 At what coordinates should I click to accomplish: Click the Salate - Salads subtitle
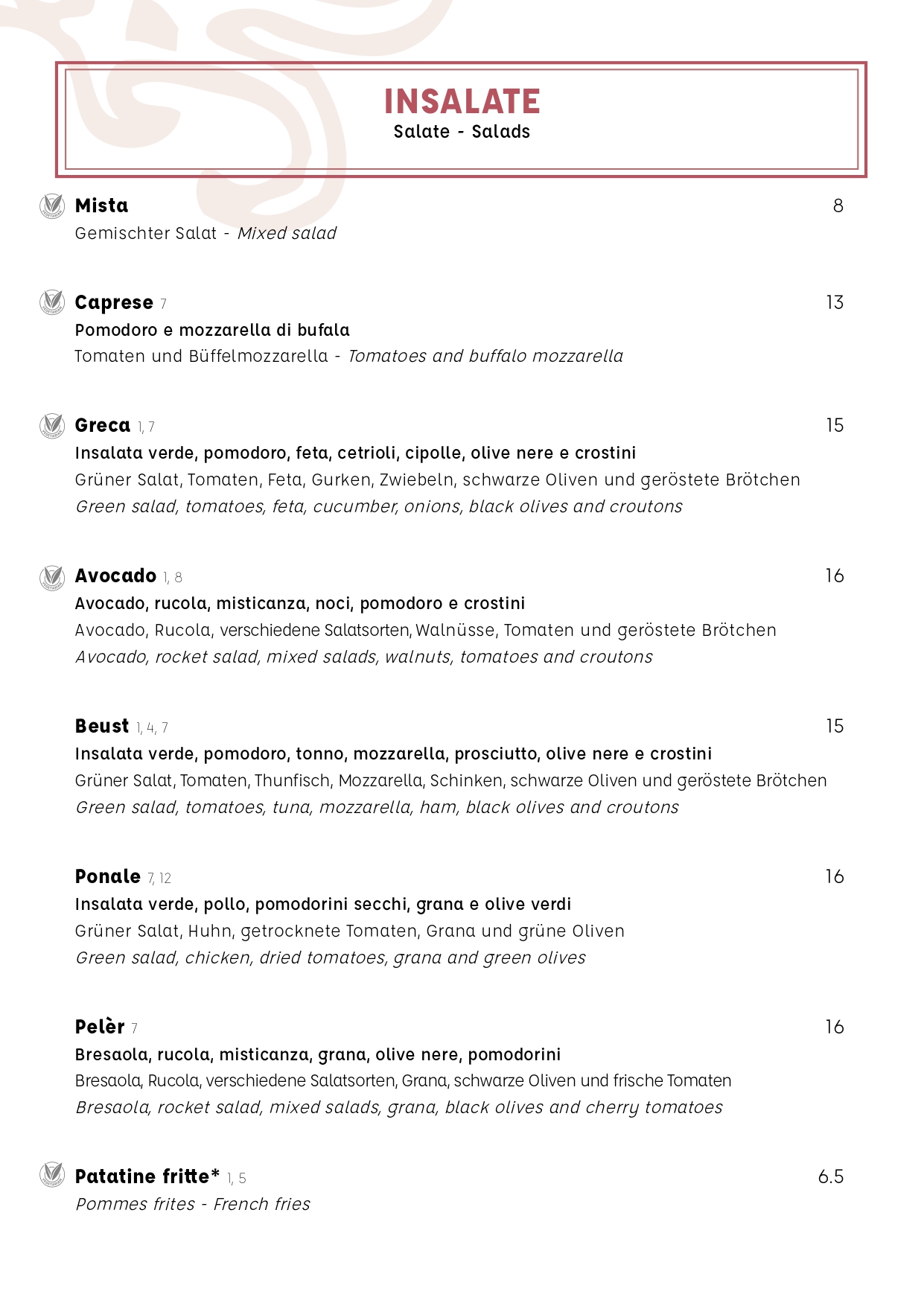tap(462, 132)
